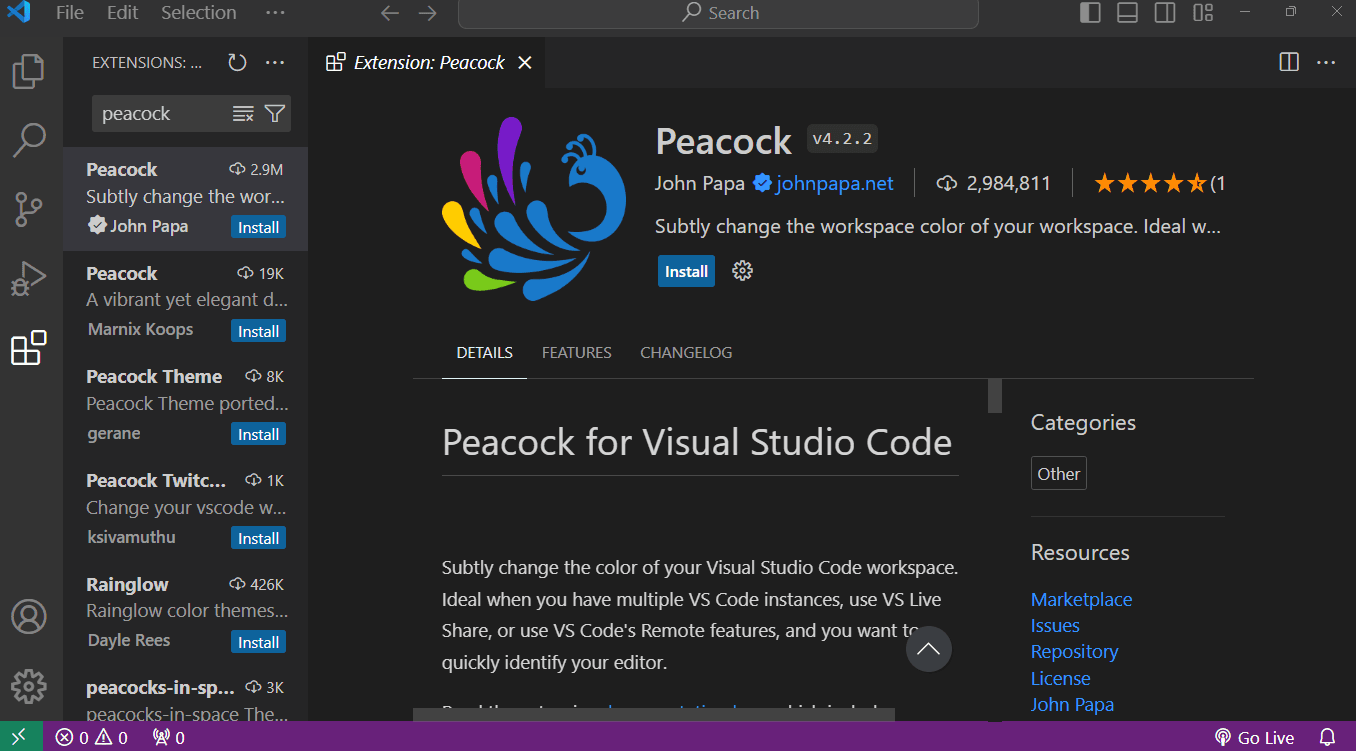Open the Explorer view
The image size is (1356, 751).
click(x=29, y=71)
